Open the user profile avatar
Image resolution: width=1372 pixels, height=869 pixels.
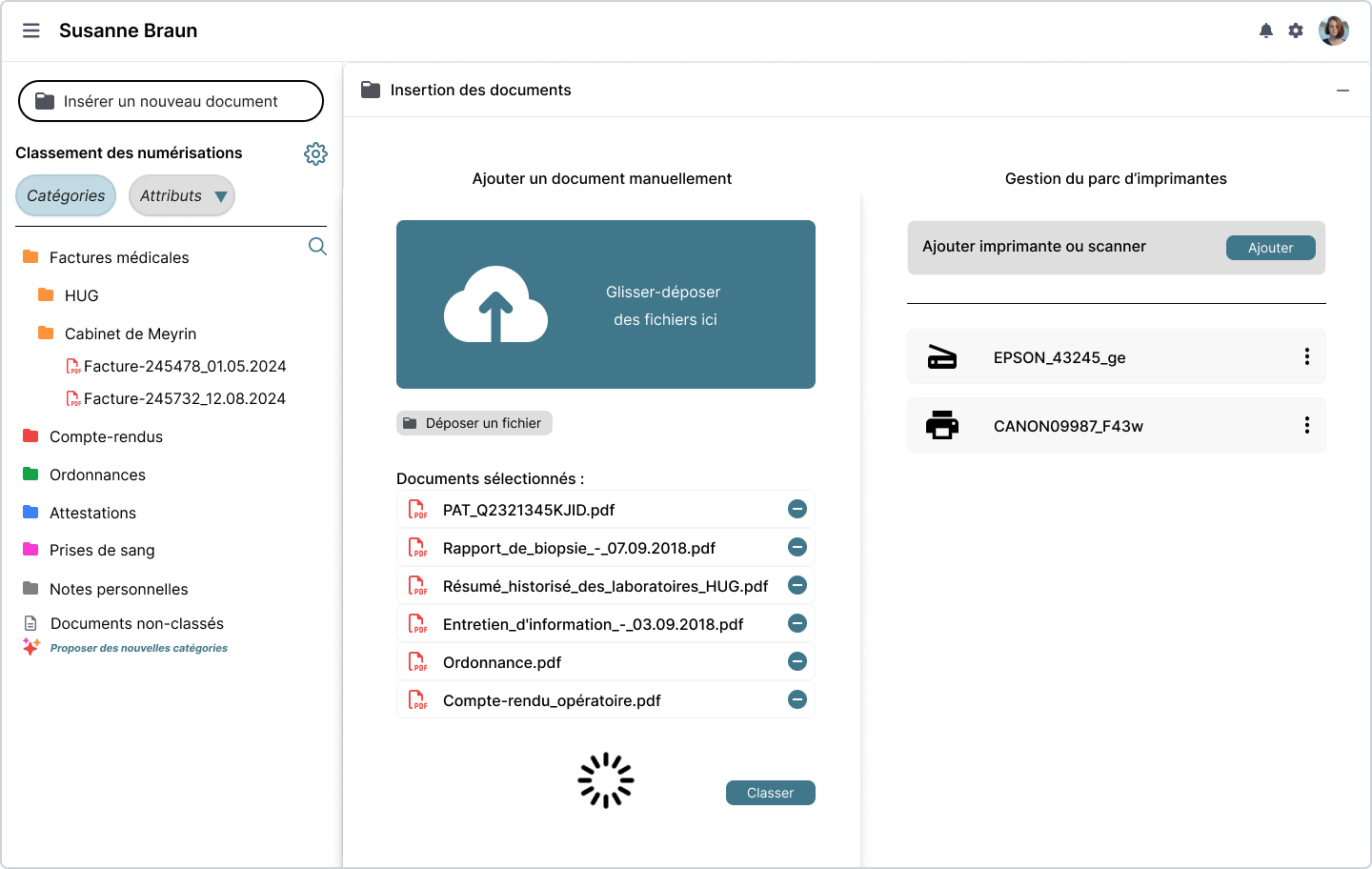(x=1333, y=30)
